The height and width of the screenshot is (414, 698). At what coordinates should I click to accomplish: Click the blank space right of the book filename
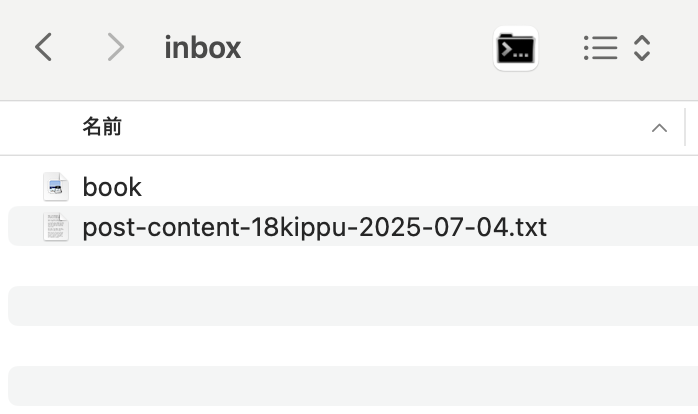click(x=418, y=187)
